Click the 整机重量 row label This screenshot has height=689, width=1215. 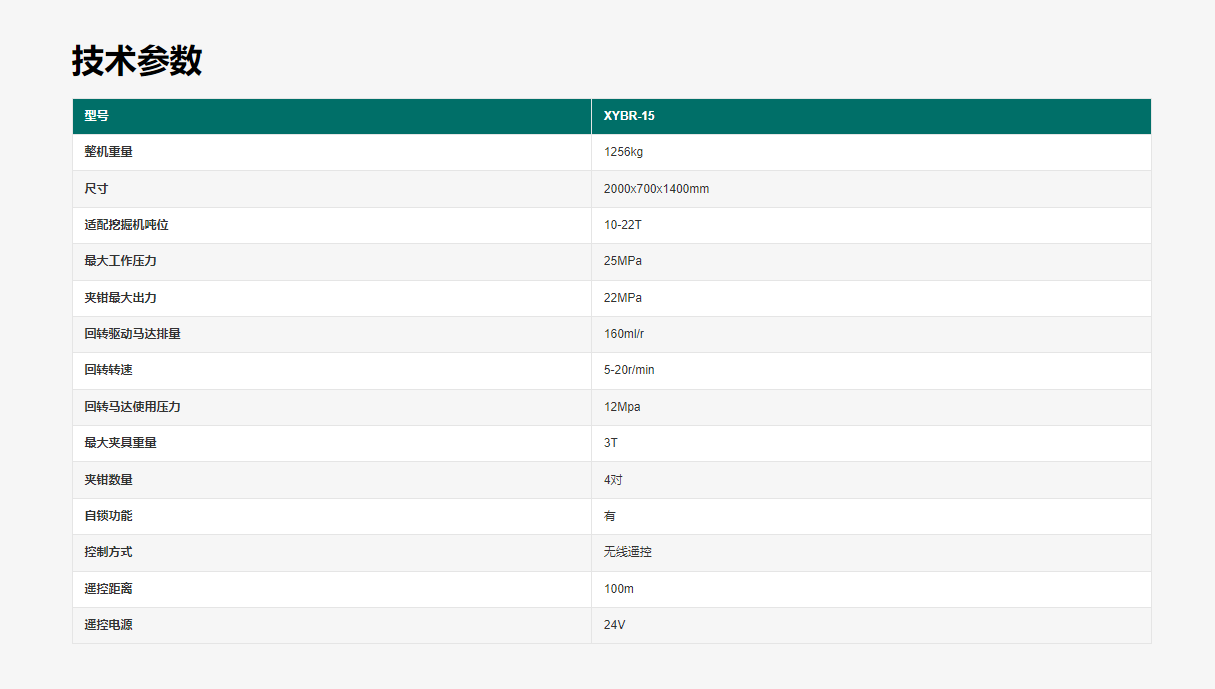click(109, 152)
